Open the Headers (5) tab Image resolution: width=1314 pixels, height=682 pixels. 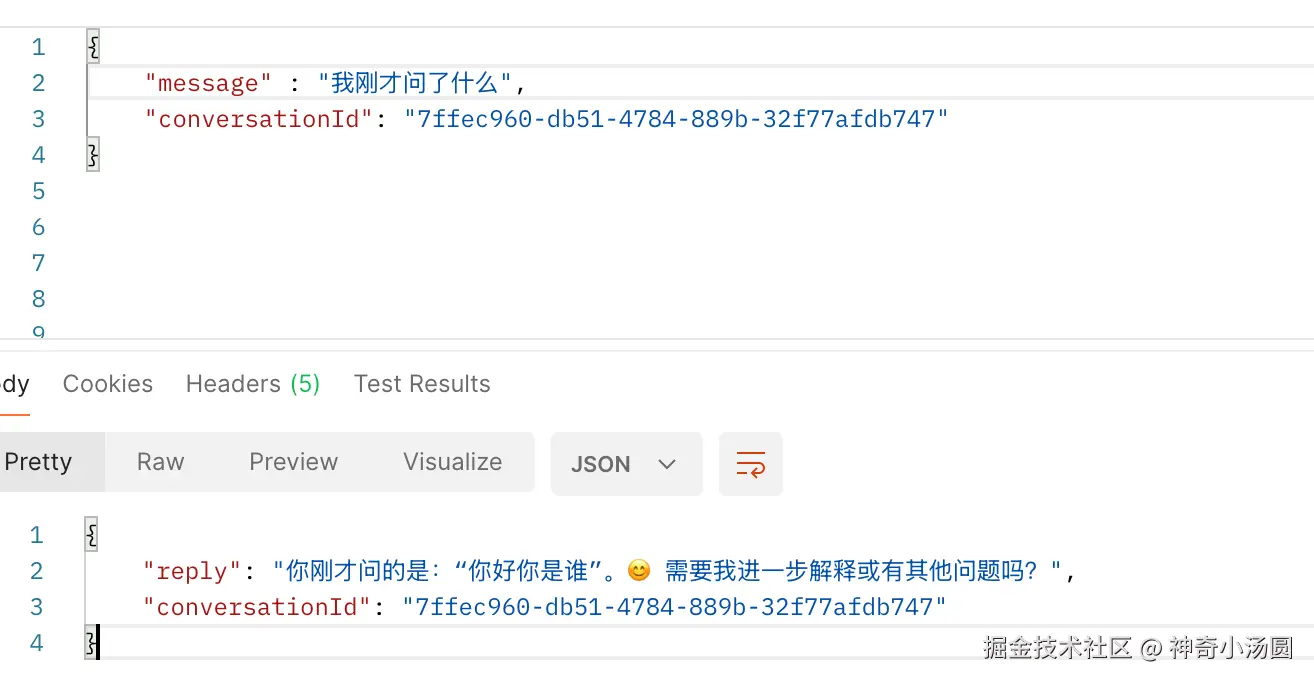tap(253, 384)
